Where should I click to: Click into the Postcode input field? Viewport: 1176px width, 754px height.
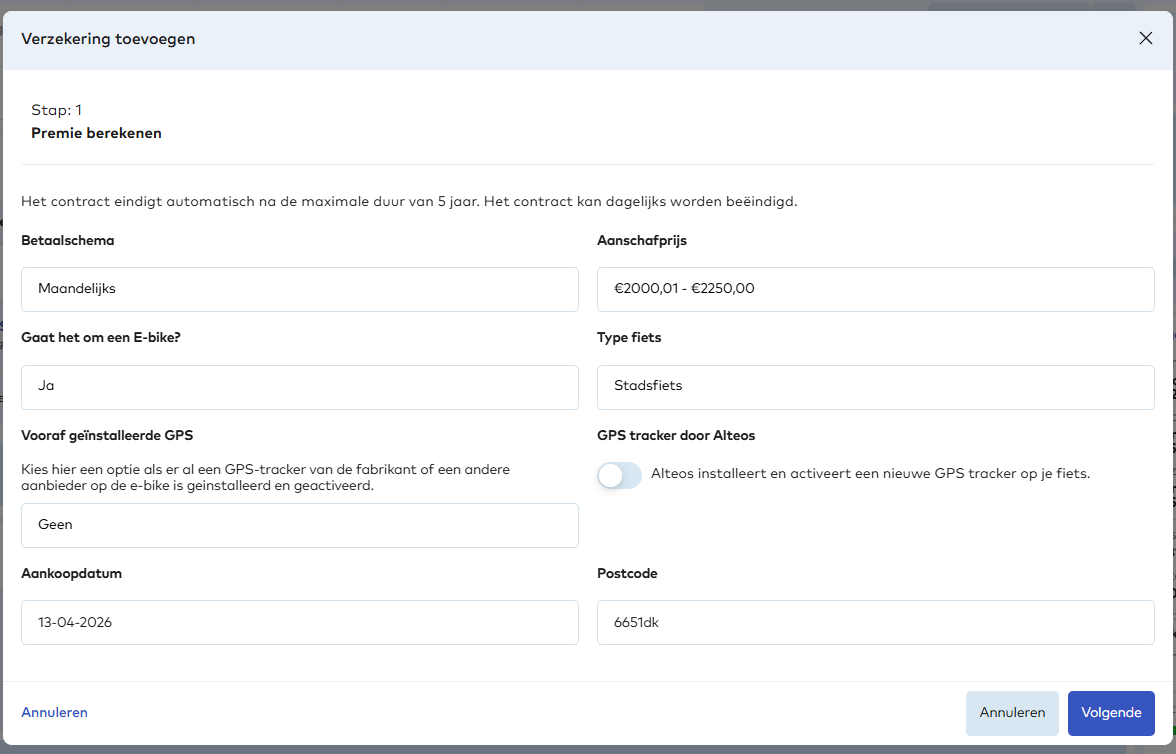point(875,622)
